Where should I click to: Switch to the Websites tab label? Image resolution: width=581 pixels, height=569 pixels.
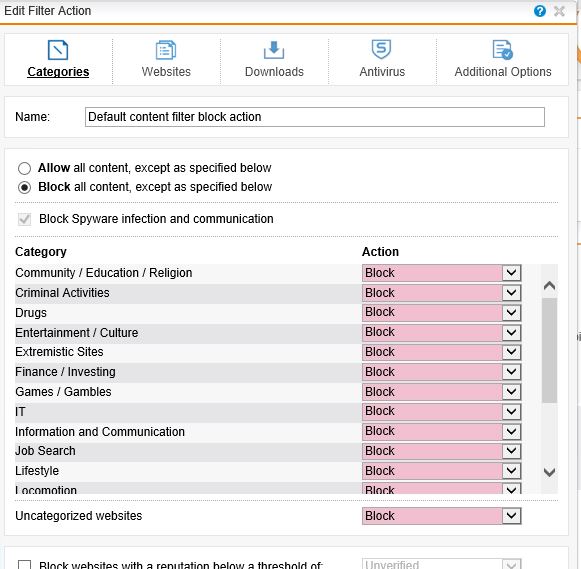(x=166, y=71)
